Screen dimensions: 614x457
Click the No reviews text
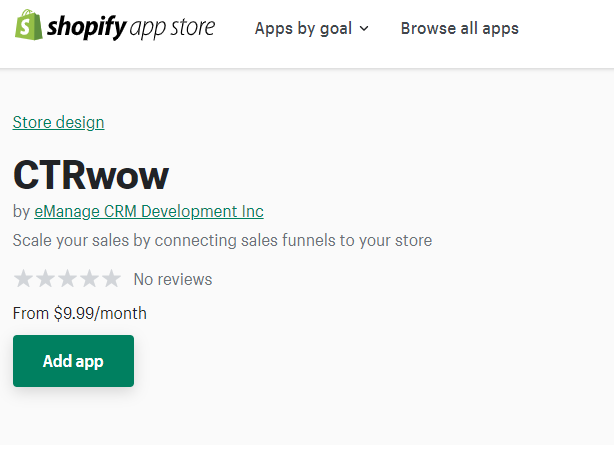click(173, 279)
